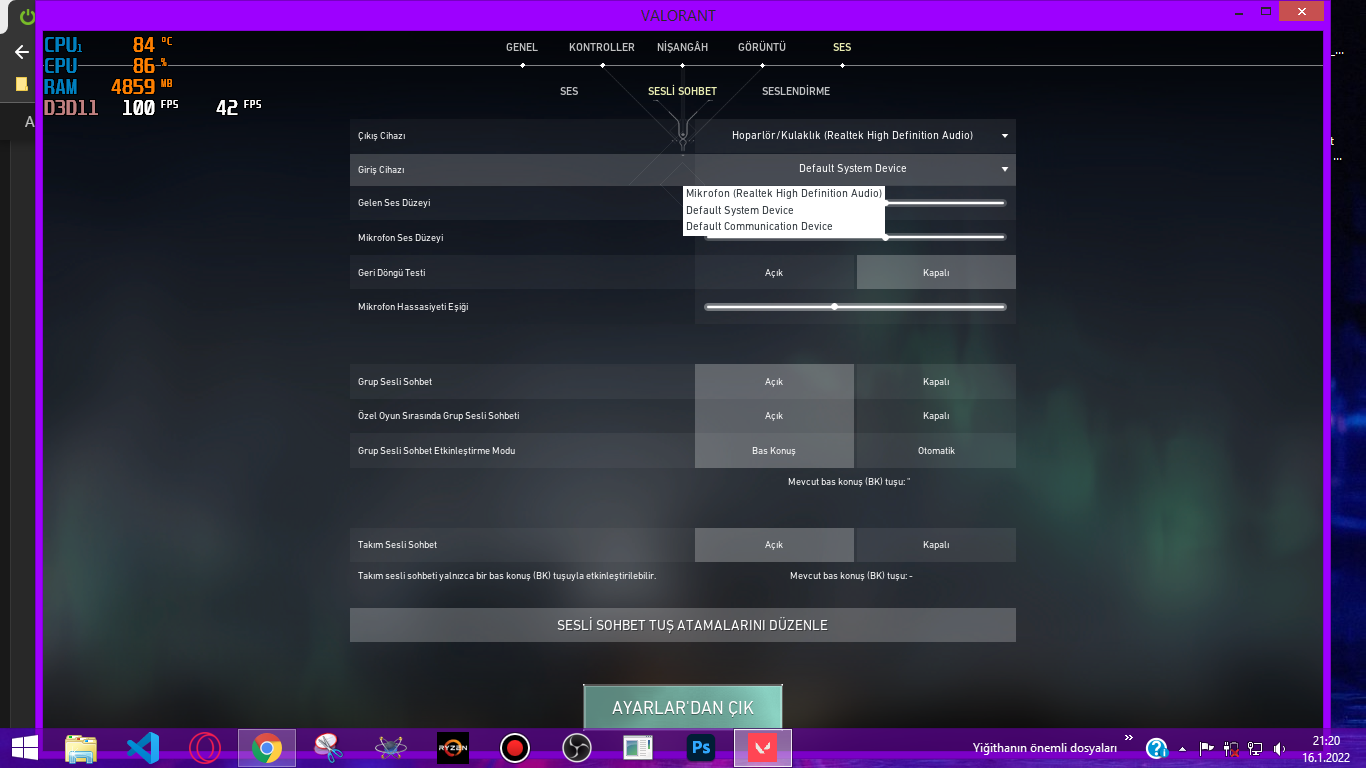The width and height of the screenshot is (1366, 768).
Task: Switch to Google Chrome in taskbar
Action: coord(267,748)
